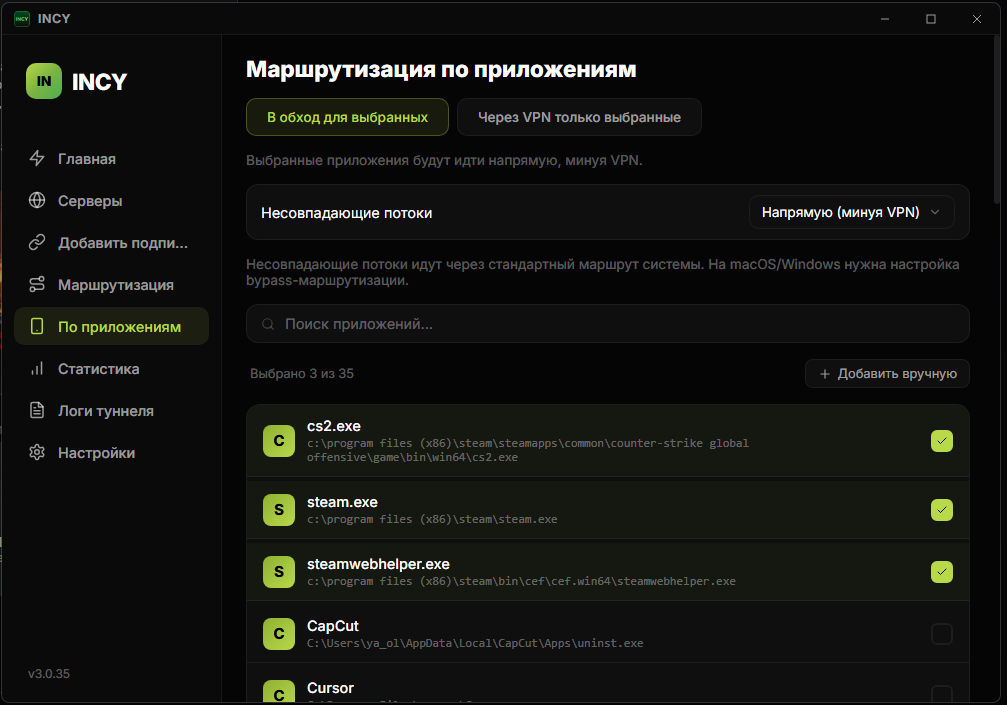
Task: Click Выбрано 3 из 35 counter text
Action: coord(302,374)
